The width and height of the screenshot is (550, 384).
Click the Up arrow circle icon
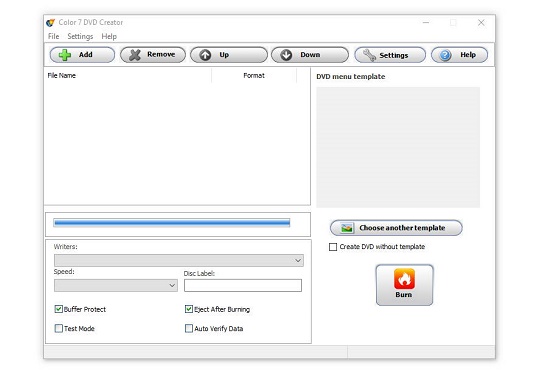(205, 55)
